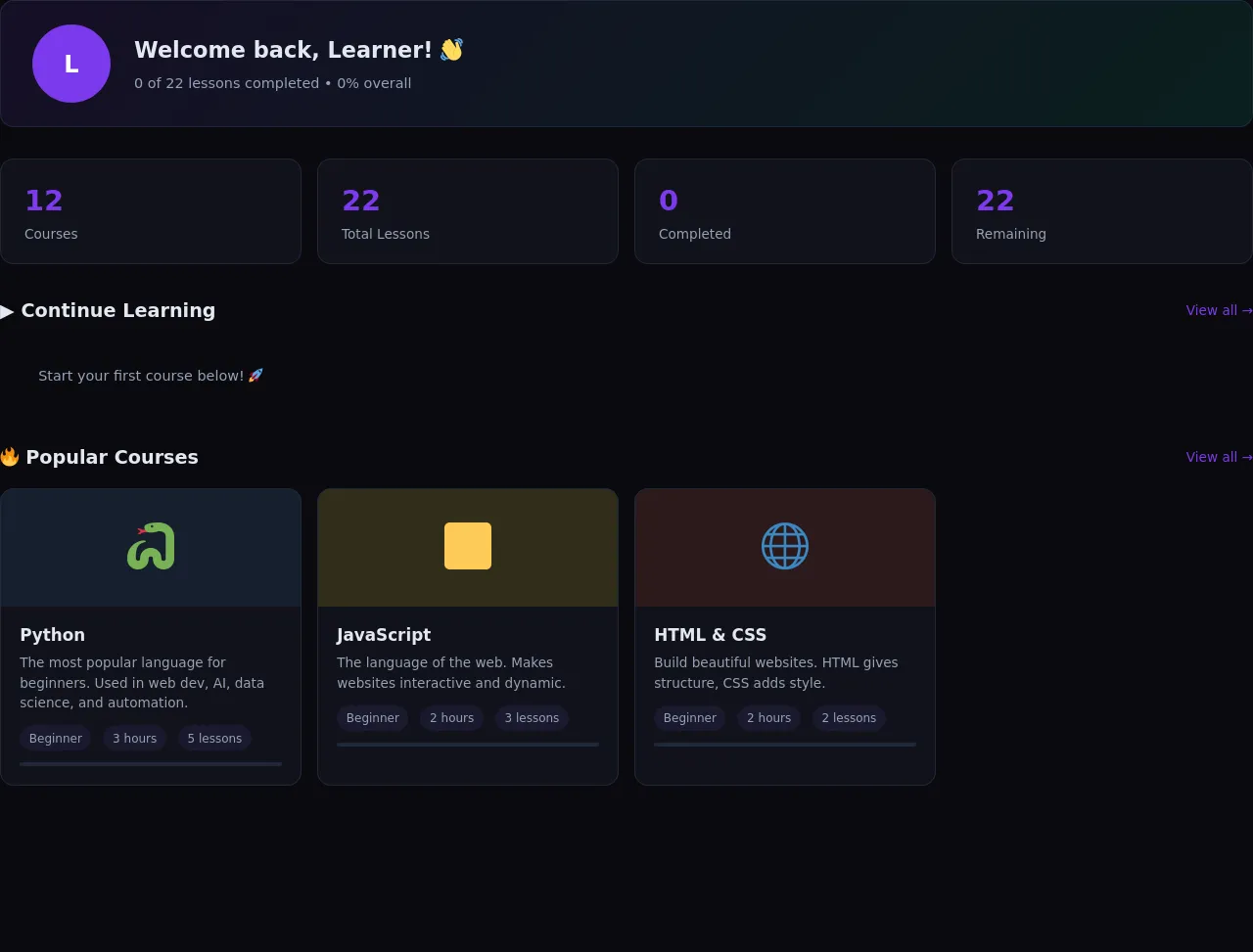Open View all for Continue Learning
This screenshot has height=952, width=1253.
[1219, 310]
